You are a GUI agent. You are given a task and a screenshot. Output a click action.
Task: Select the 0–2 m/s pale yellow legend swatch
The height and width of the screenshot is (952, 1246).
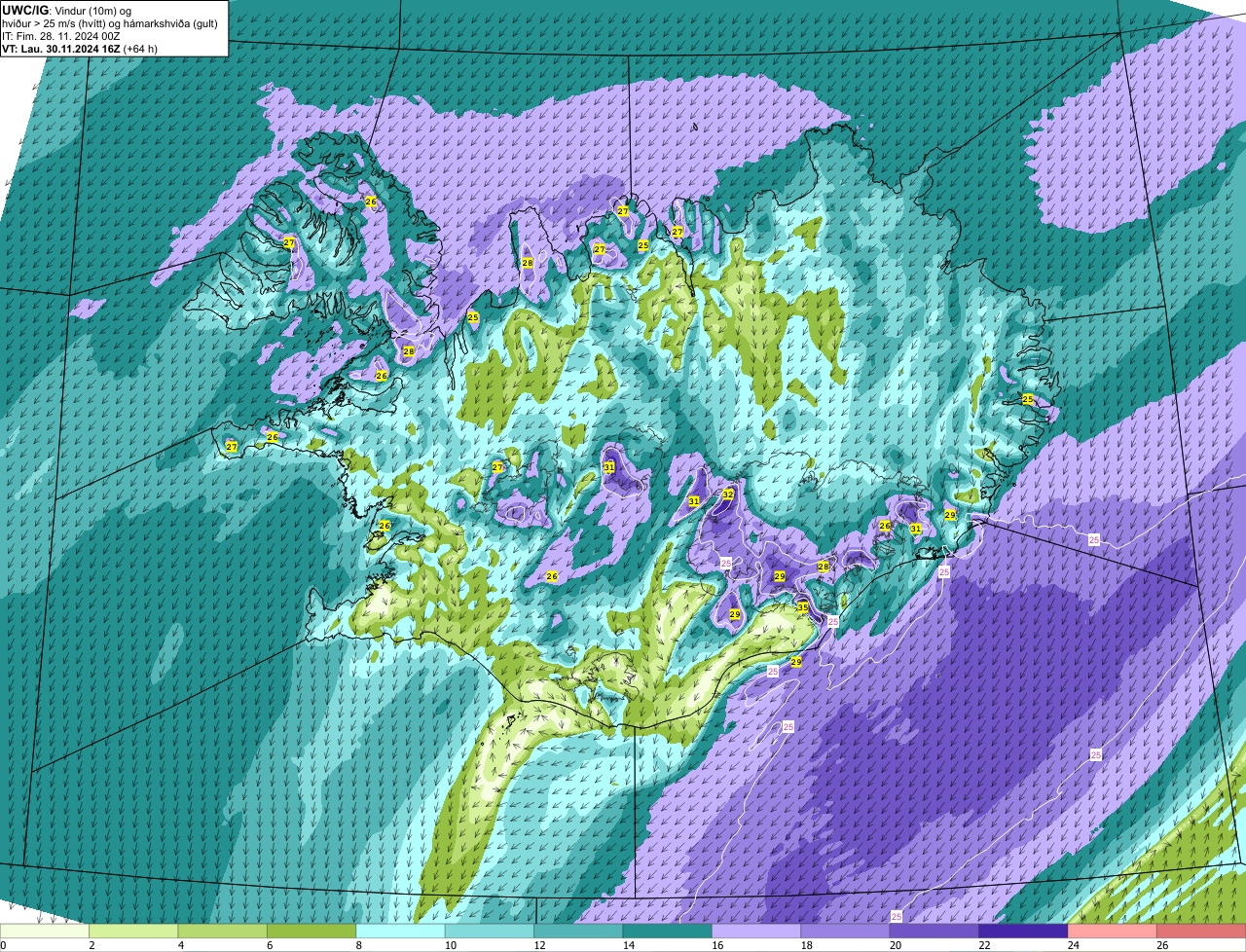click(x=45, y=932)
